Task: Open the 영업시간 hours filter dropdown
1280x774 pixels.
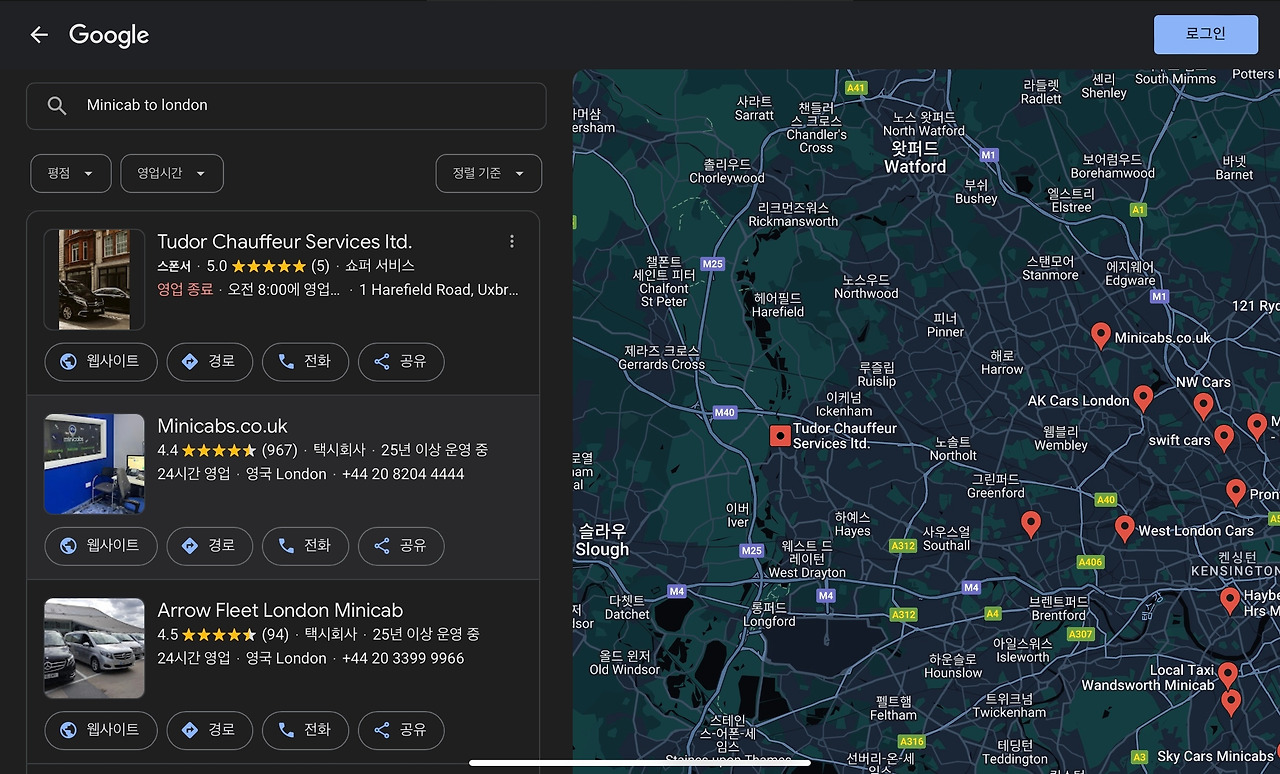Action: 172,173
